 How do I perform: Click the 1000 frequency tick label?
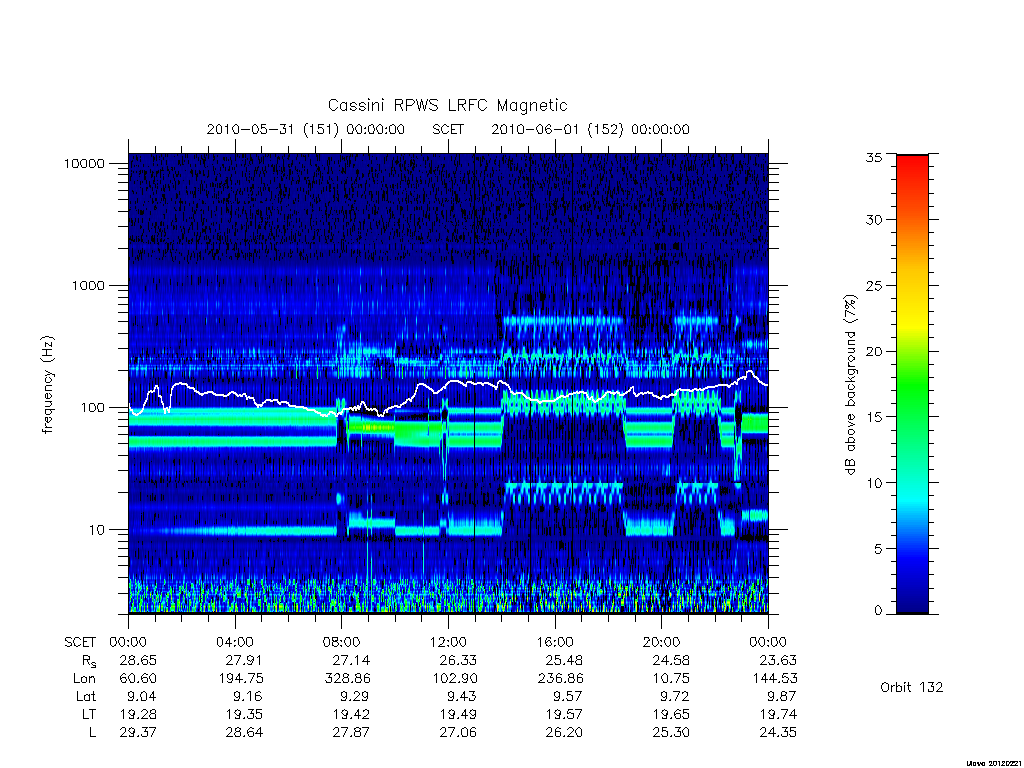[x=88, y=285]
